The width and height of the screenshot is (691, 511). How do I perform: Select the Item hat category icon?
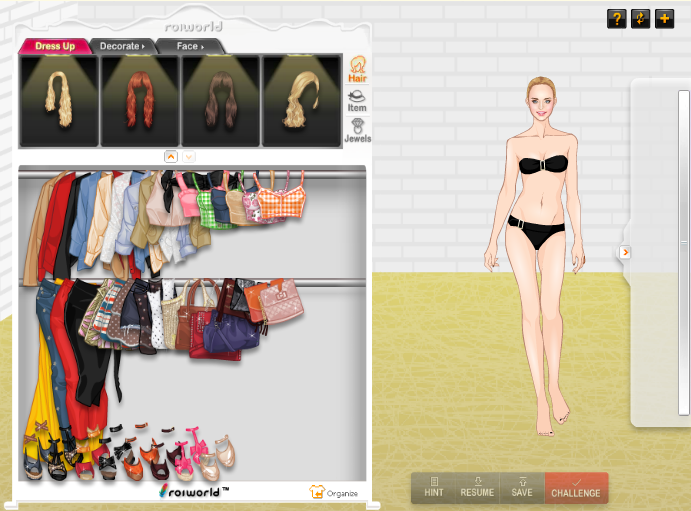(357, 99)
